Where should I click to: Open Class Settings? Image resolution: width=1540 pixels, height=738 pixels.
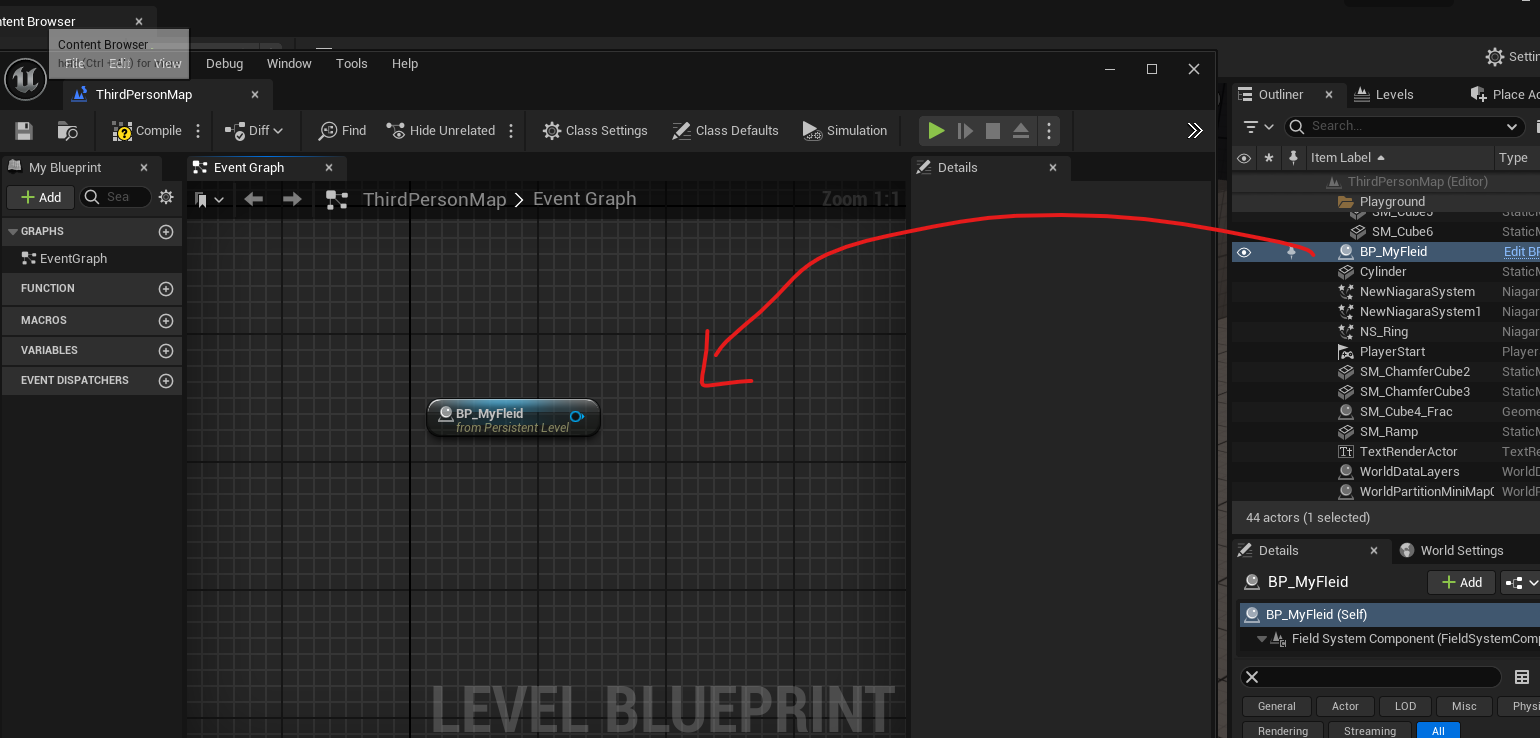tap(595, 131)
